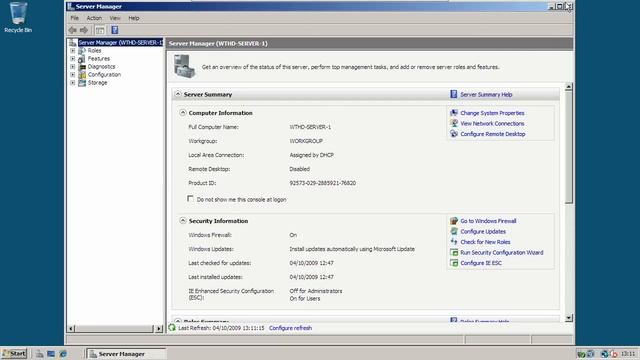The height and width of the screenshot is (360, 640).
Task: Click the 'Assigned by DHCP' value
Action: pyautogui.click(x=311, y=155)
